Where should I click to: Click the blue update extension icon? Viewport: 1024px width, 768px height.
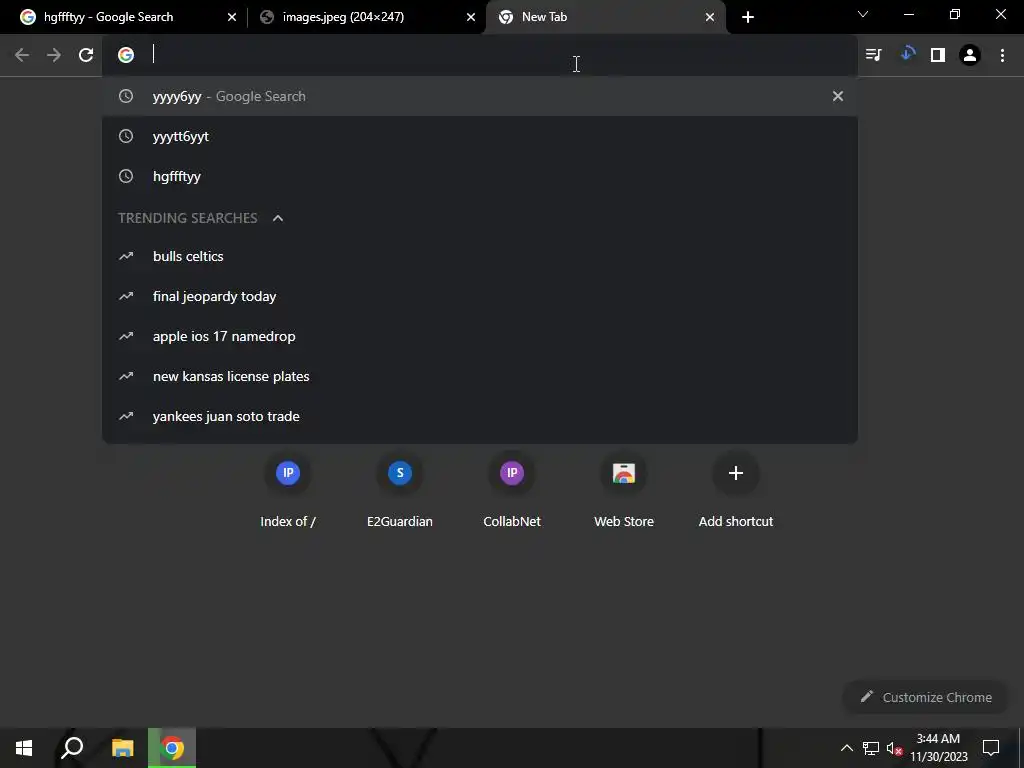click(x=907, y=54)
